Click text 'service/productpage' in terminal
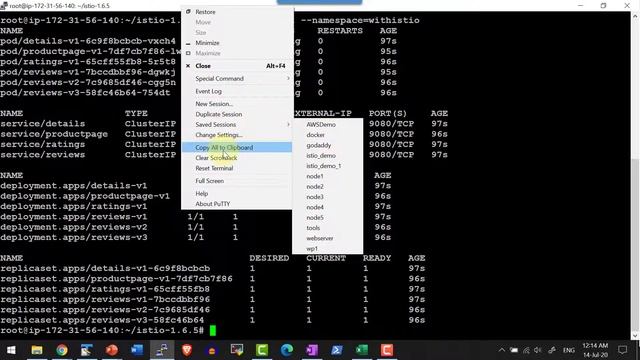 click(x=54, y=134)
